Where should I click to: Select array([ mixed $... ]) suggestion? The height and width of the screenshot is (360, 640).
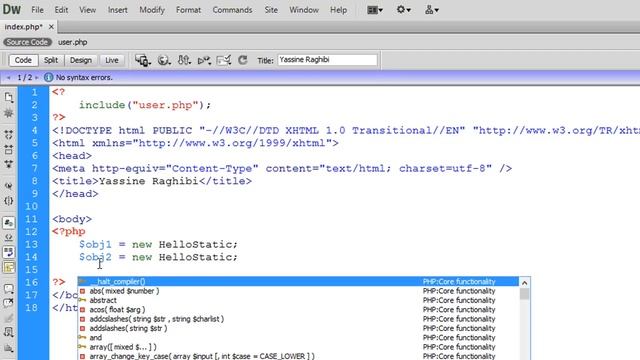tap(298, 347)
